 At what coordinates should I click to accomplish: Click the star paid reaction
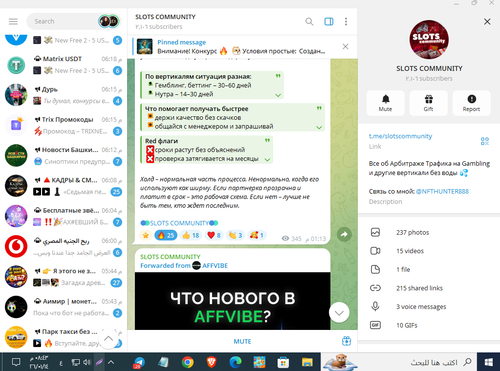(146, 235)
